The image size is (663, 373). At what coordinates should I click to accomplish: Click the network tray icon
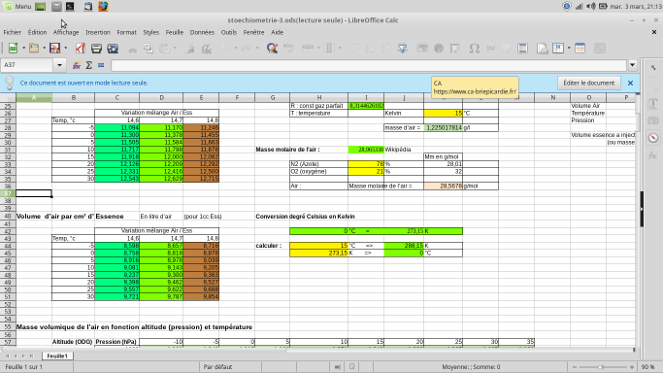[579, 6]
